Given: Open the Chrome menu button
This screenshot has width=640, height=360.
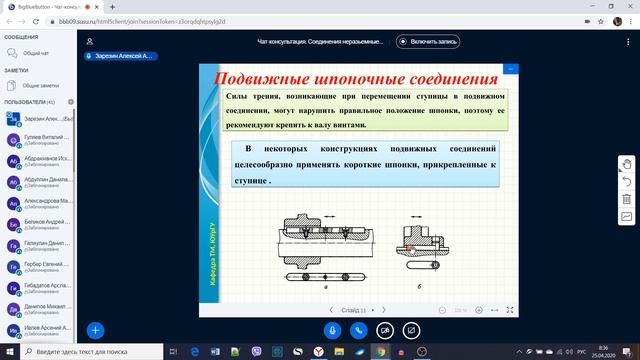Looking at the screenshot, I should pos(631,22).
